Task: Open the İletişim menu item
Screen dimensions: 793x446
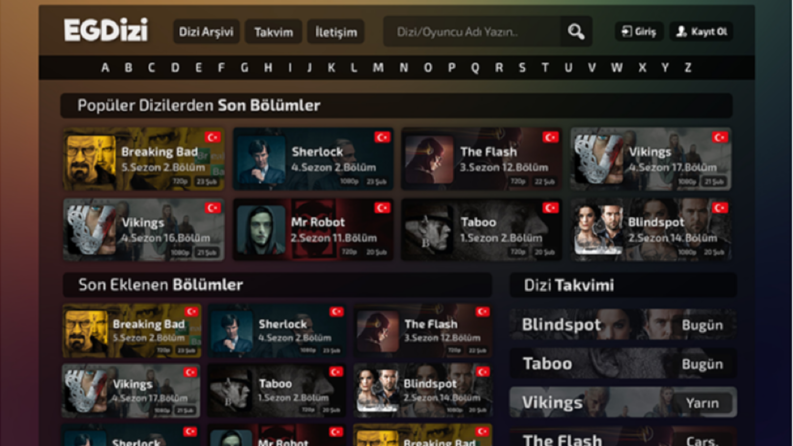Action: (336, 32)
